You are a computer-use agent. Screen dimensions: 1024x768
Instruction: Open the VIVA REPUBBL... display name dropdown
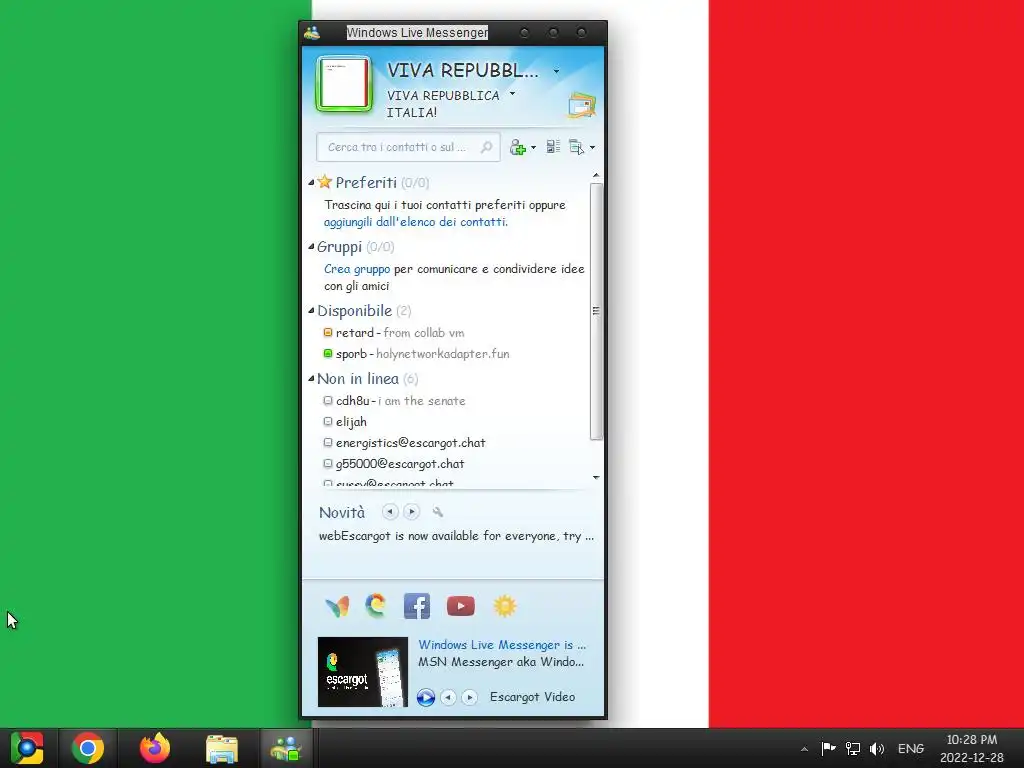[556, 71]
